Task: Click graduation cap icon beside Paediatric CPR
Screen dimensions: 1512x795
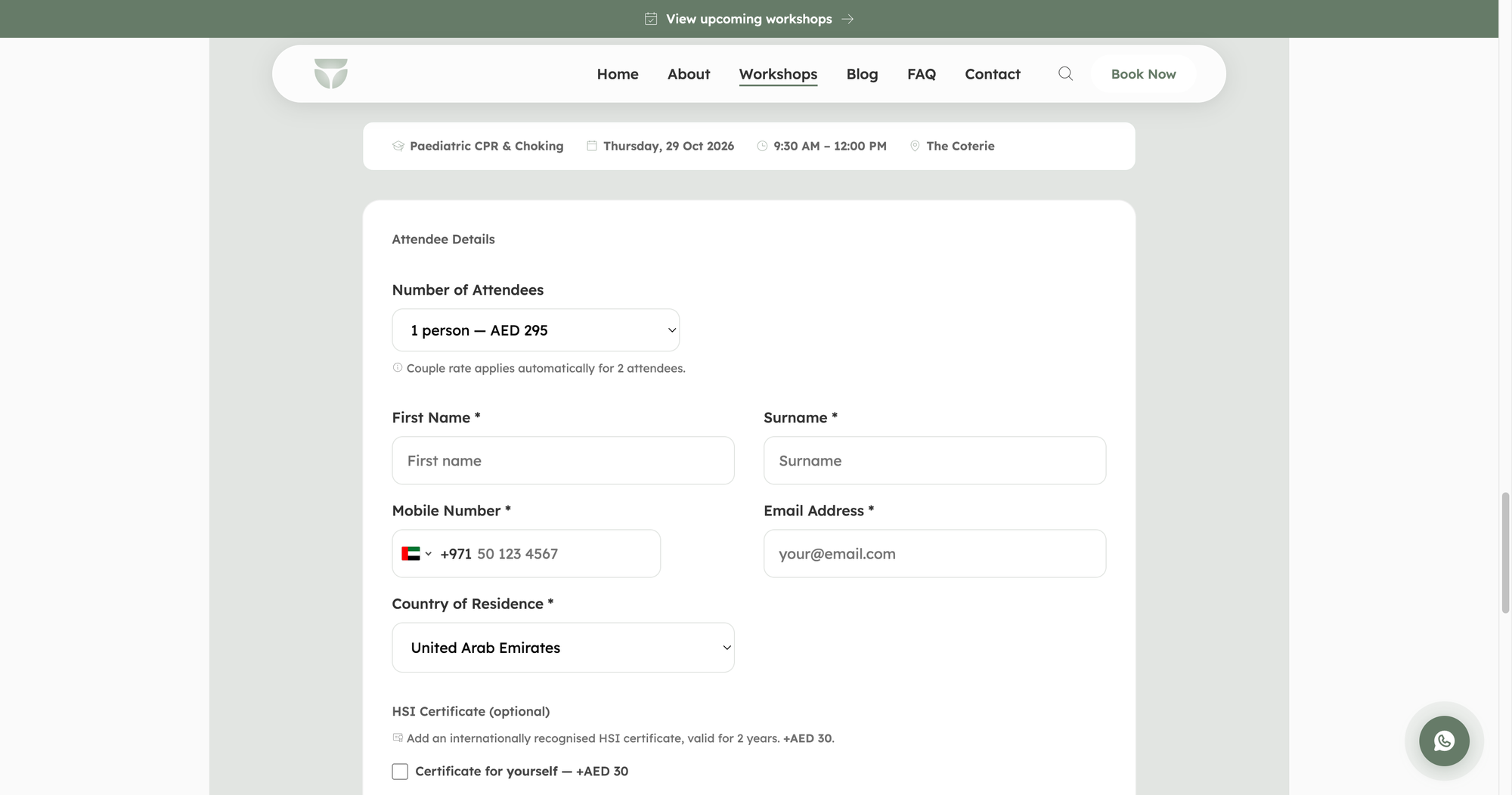Action: (398, 146)
